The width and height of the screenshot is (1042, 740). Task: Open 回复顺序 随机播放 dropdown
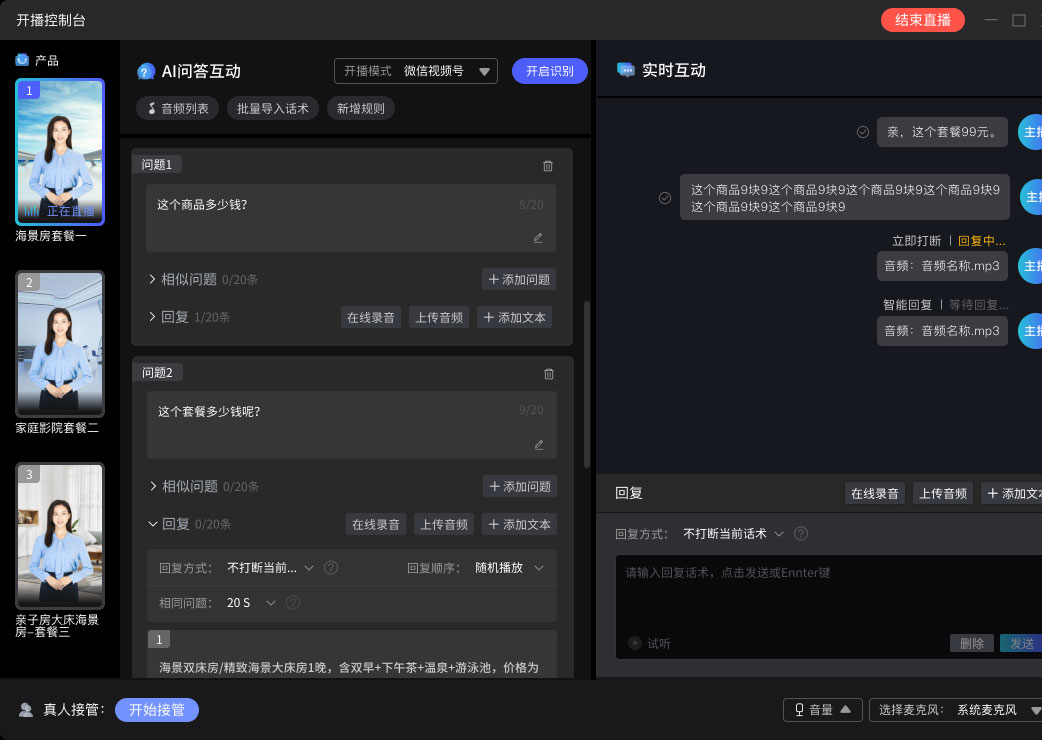(510, 568)
